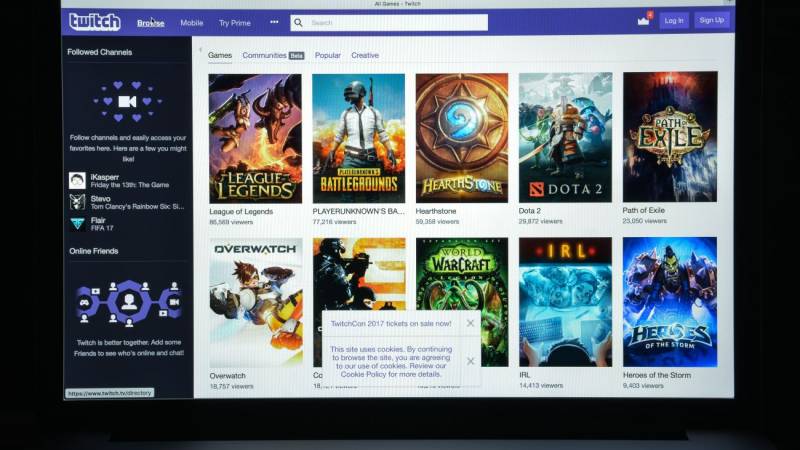
Task: Click League of Legends title link
Action: tap(241, 212)
